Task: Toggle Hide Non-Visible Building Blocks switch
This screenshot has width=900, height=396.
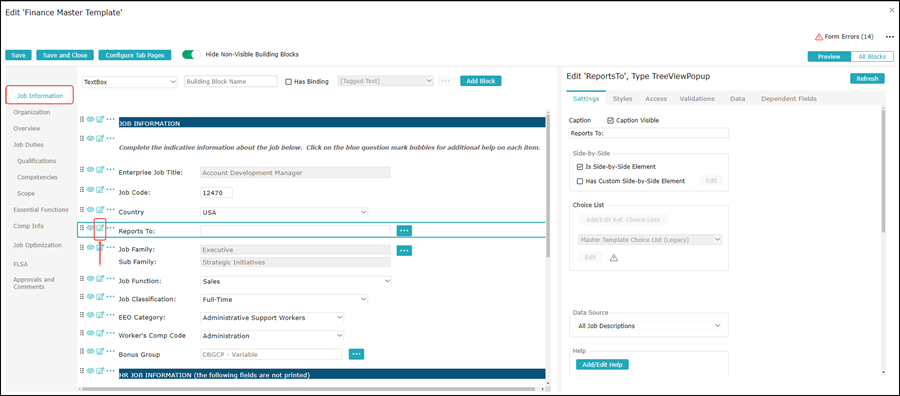Action: point(191,55)
